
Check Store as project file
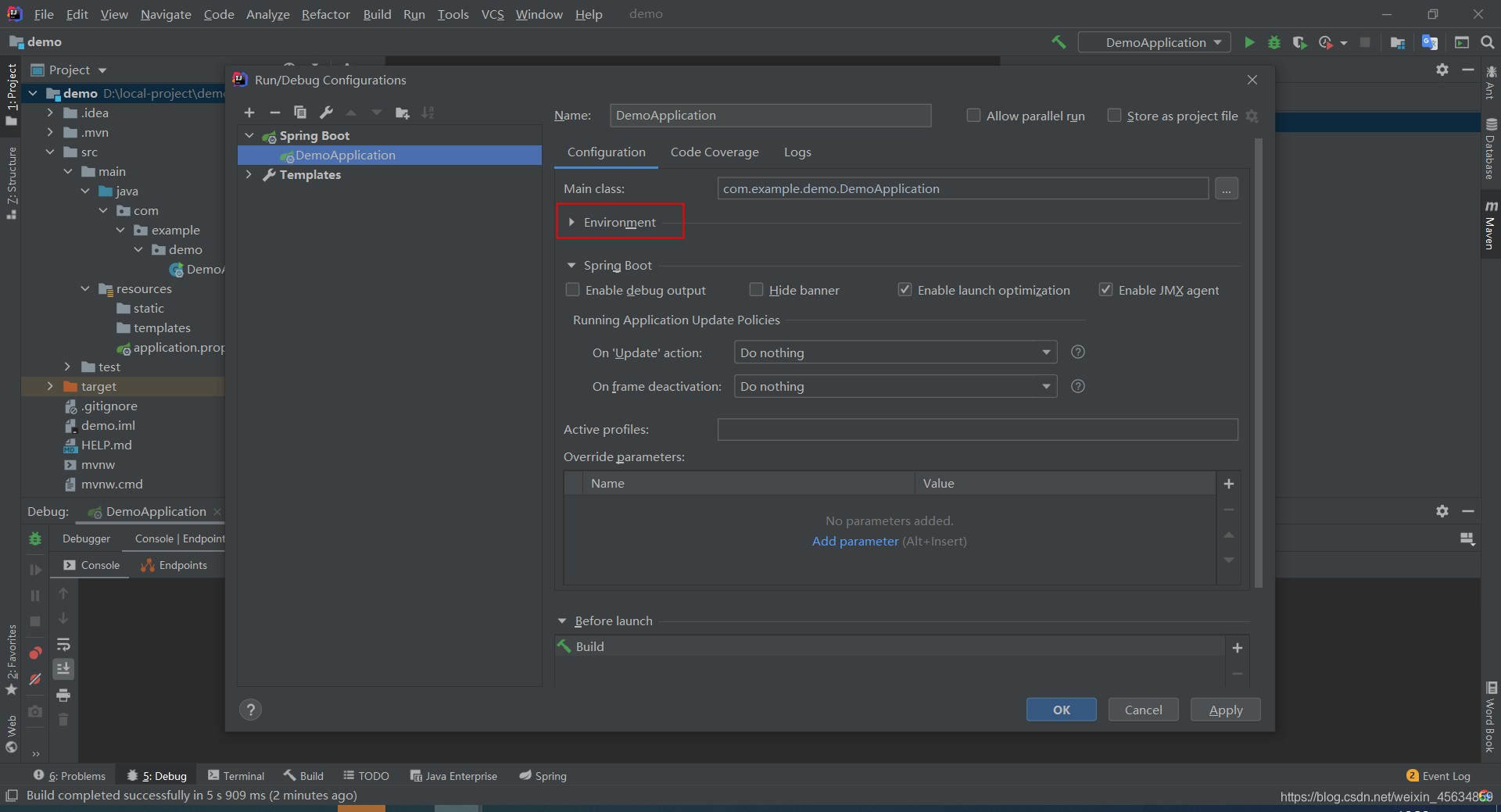click(1114, 115)
